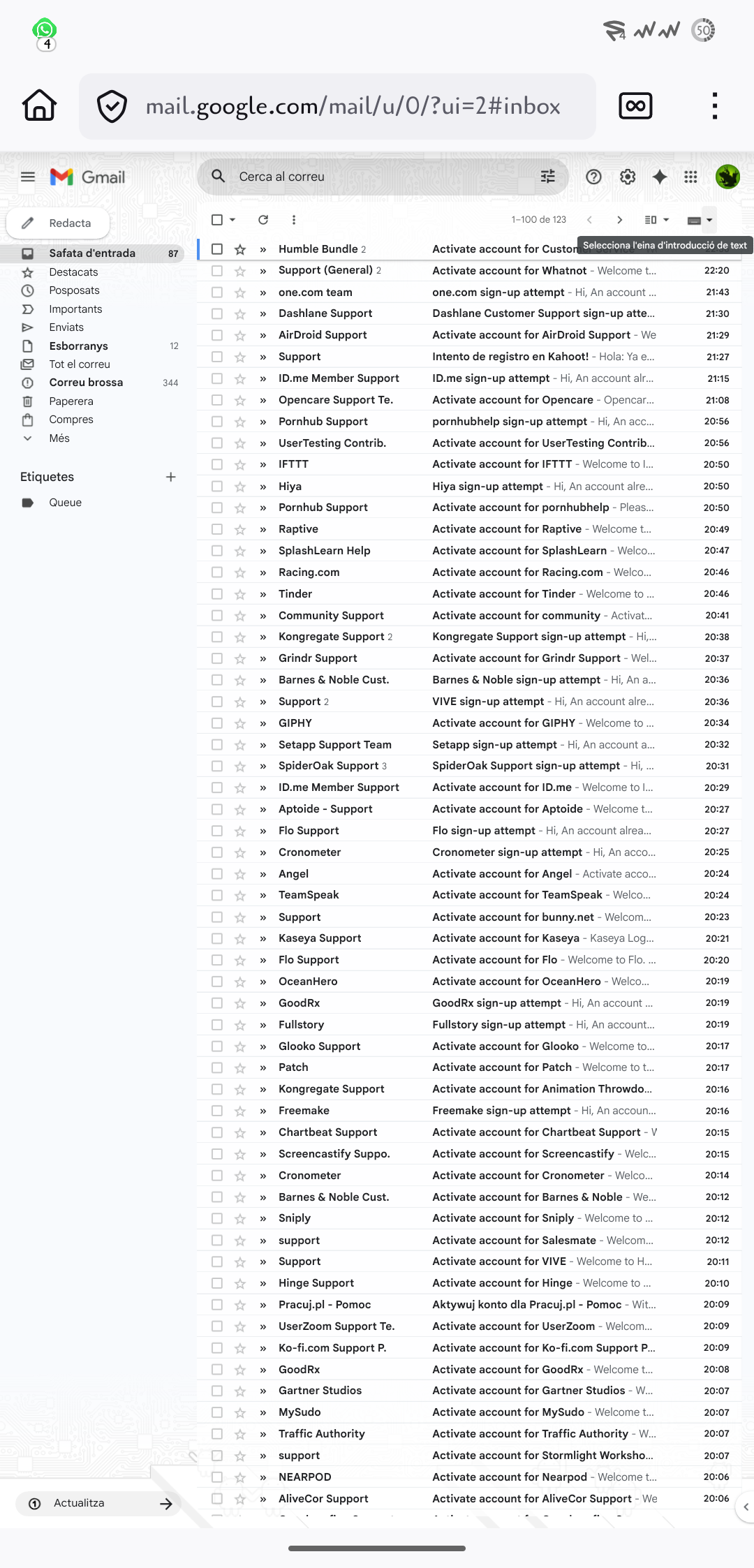Open the browser home page icon

pyautogui.click(x=39, y=106)
